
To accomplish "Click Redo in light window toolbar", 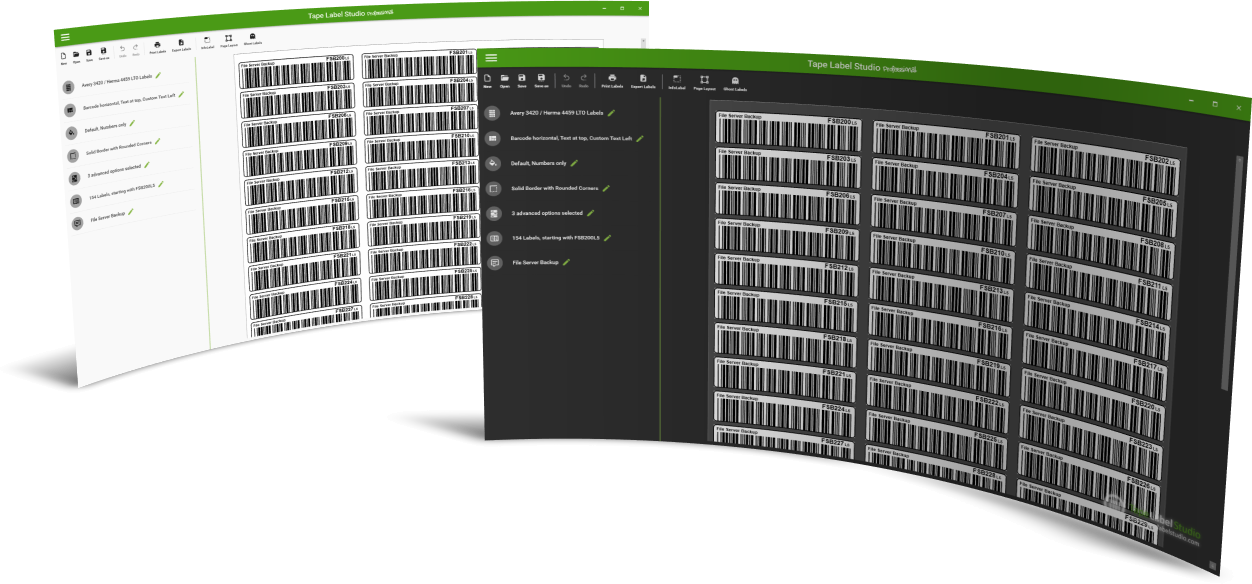I will [x=136, y=50].
